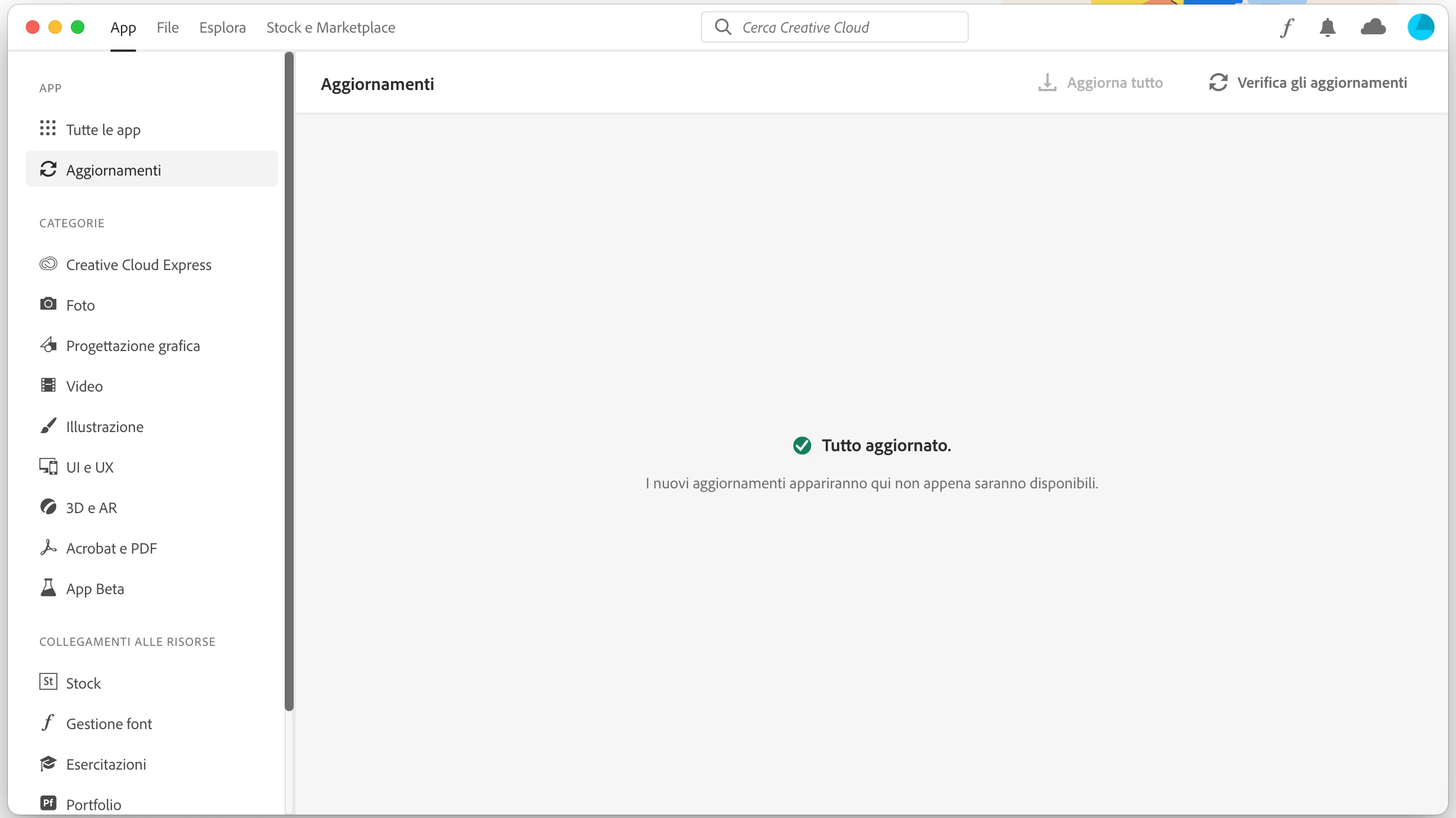The height and width of the screenshot is (818, 1456).
Task: Open notifications bell icon
Action: click(1327, 27)
